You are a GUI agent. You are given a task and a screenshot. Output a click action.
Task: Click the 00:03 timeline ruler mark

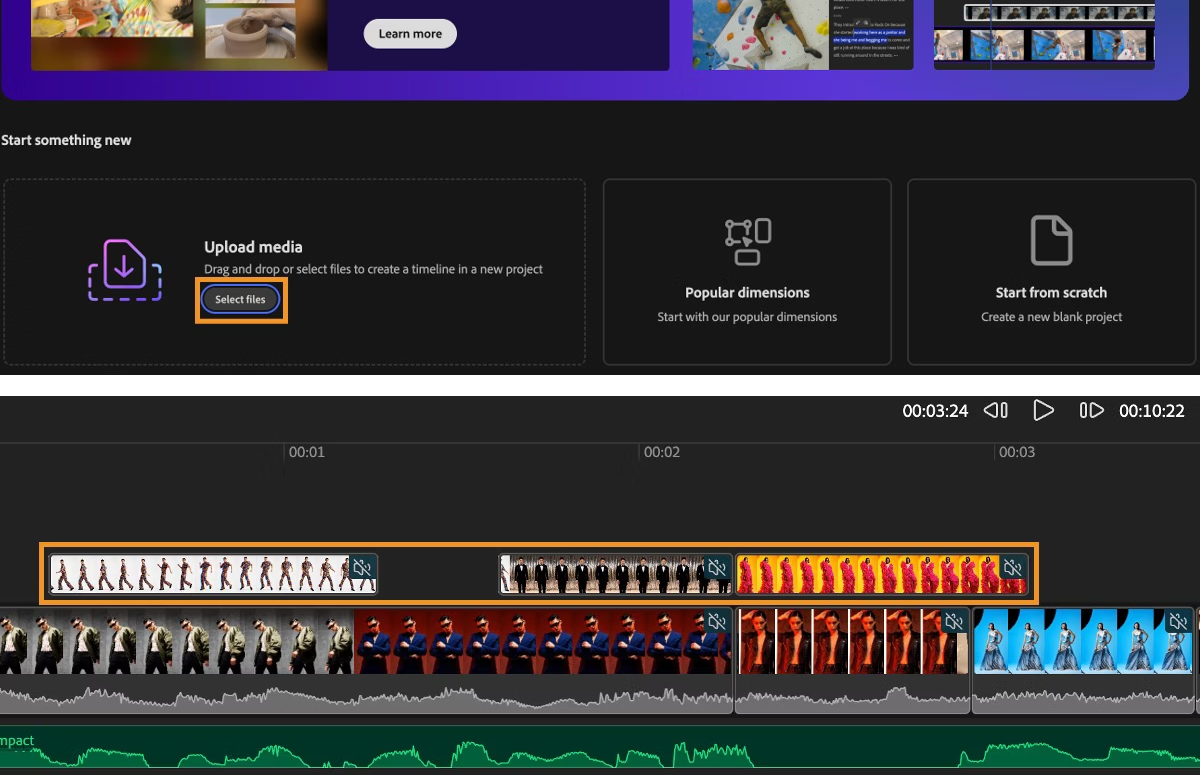coord(1016,453)
